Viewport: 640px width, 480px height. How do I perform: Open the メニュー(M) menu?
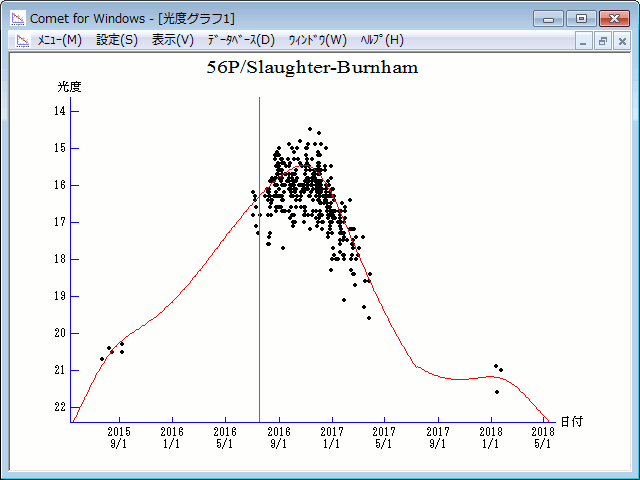[60, 40]
